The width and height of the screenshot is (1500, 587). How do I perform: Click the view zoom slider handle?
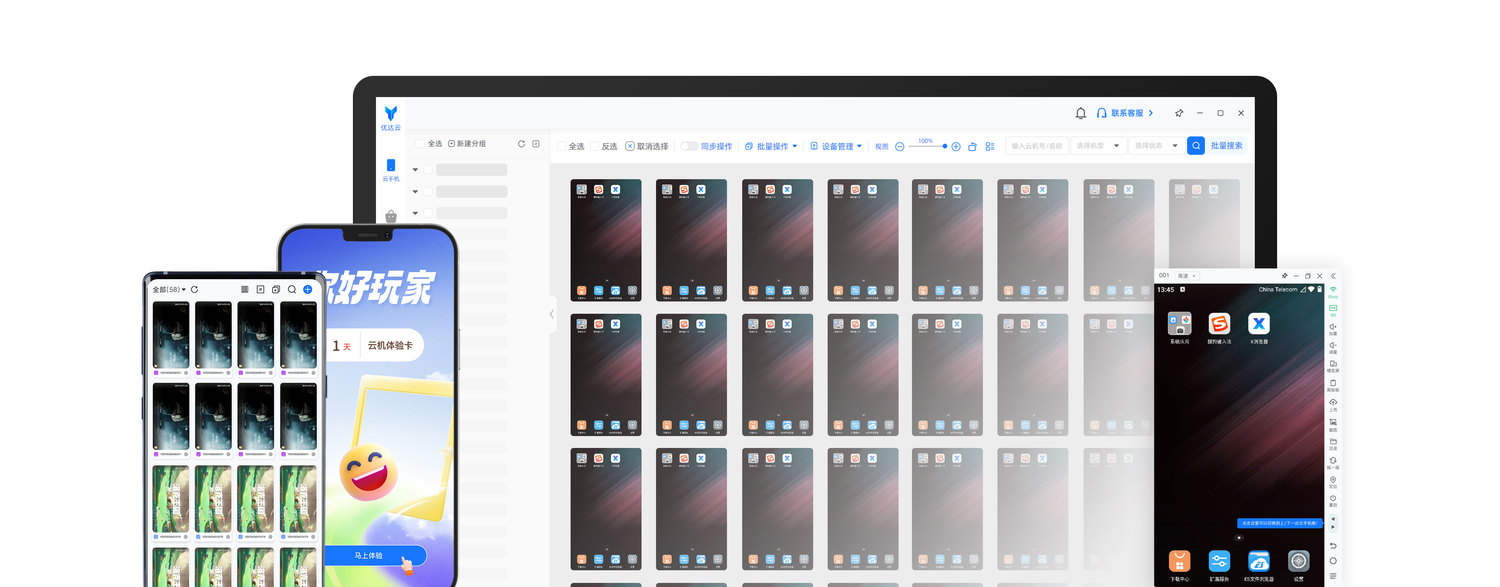pos(944,146)
